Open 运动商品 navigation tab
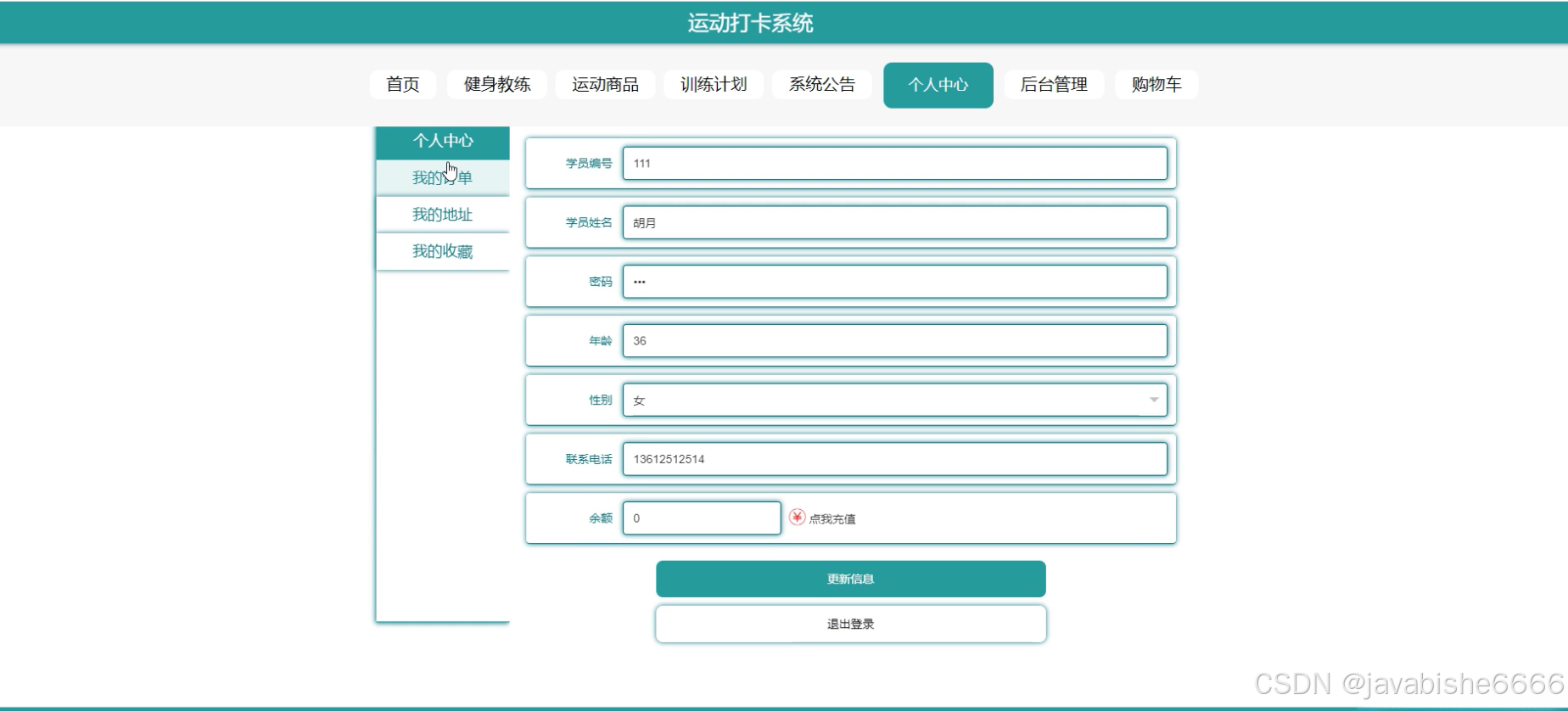1568x711 pixels. [x=605, y=85]
